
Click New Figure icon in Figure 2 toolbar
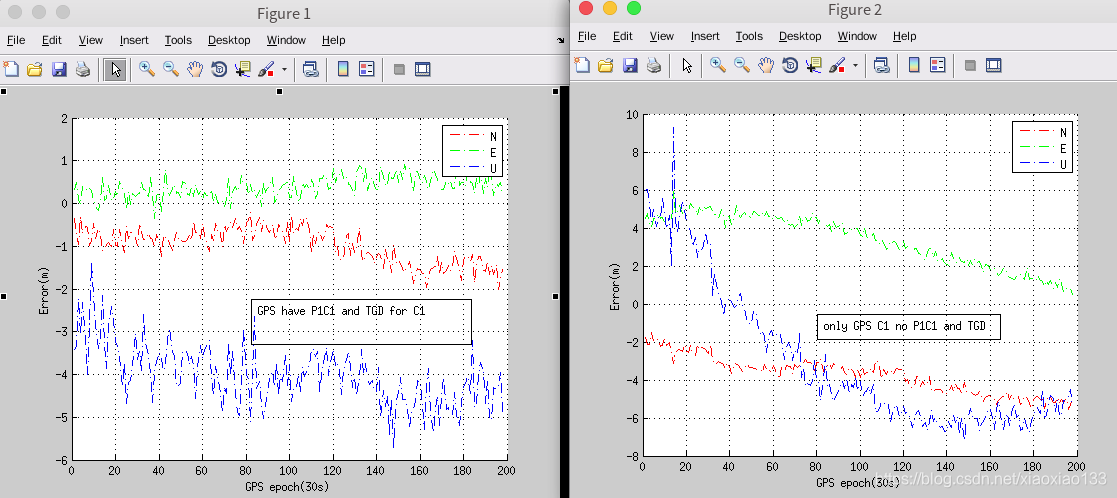tap(582, 66)
